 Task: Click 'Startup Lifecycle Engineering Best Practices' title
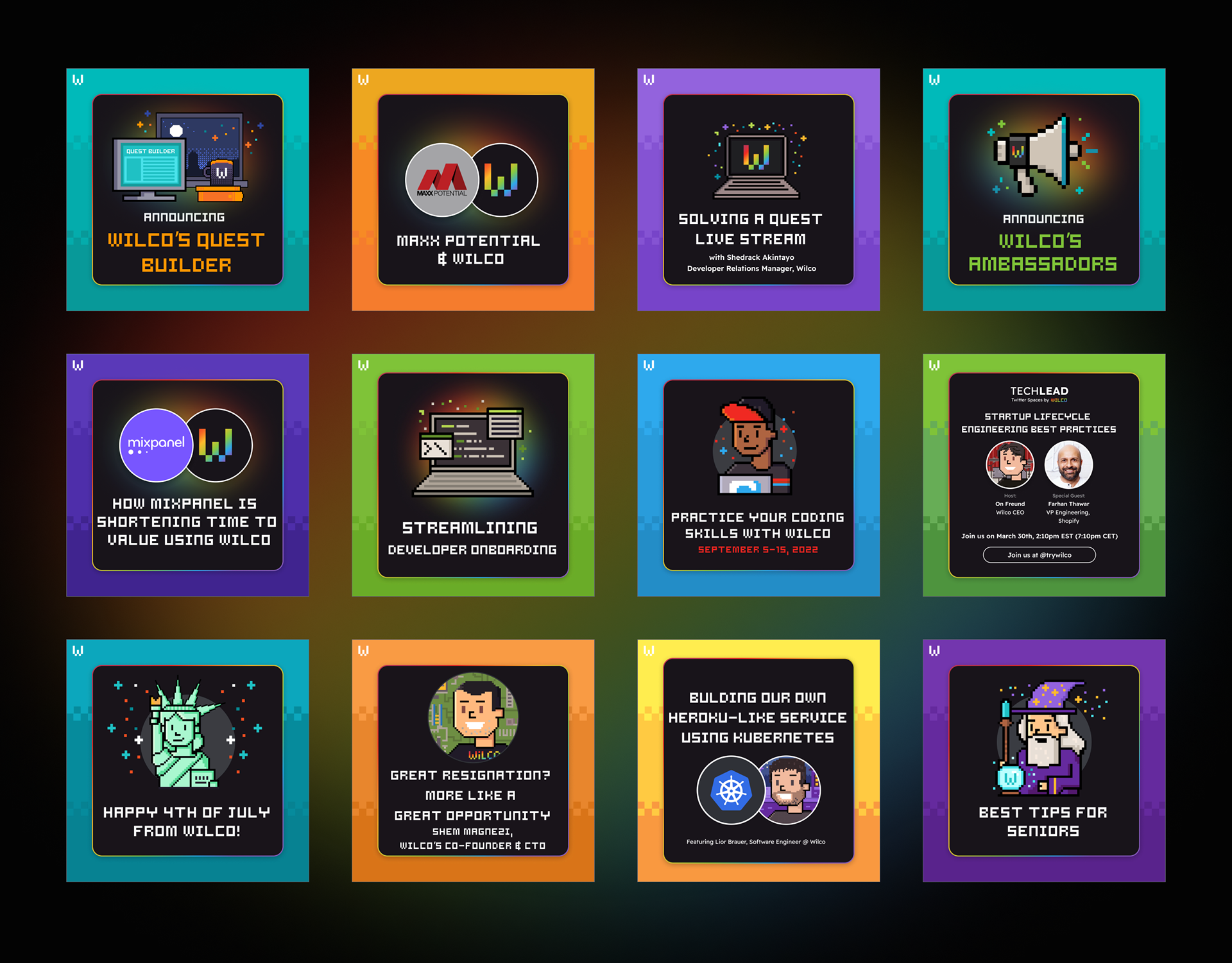click(x=1039, y=423)
